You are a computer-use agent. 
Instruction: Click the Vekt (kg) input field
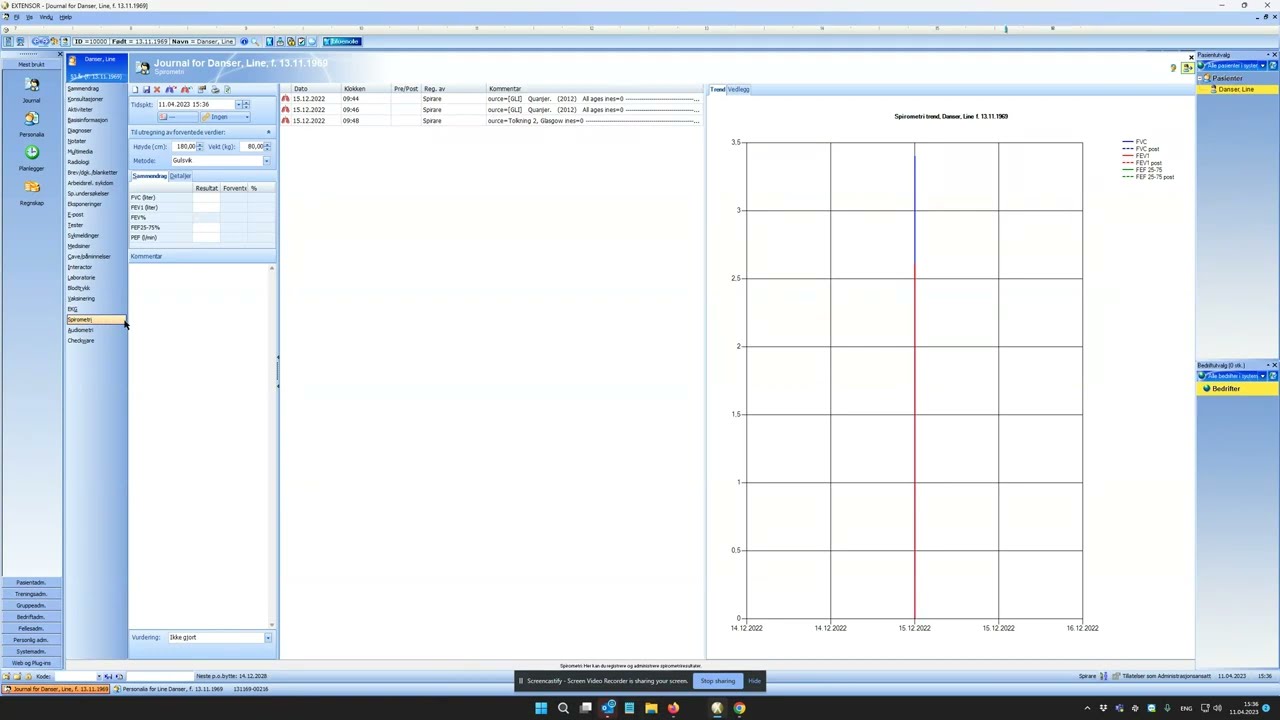point(252,147)
